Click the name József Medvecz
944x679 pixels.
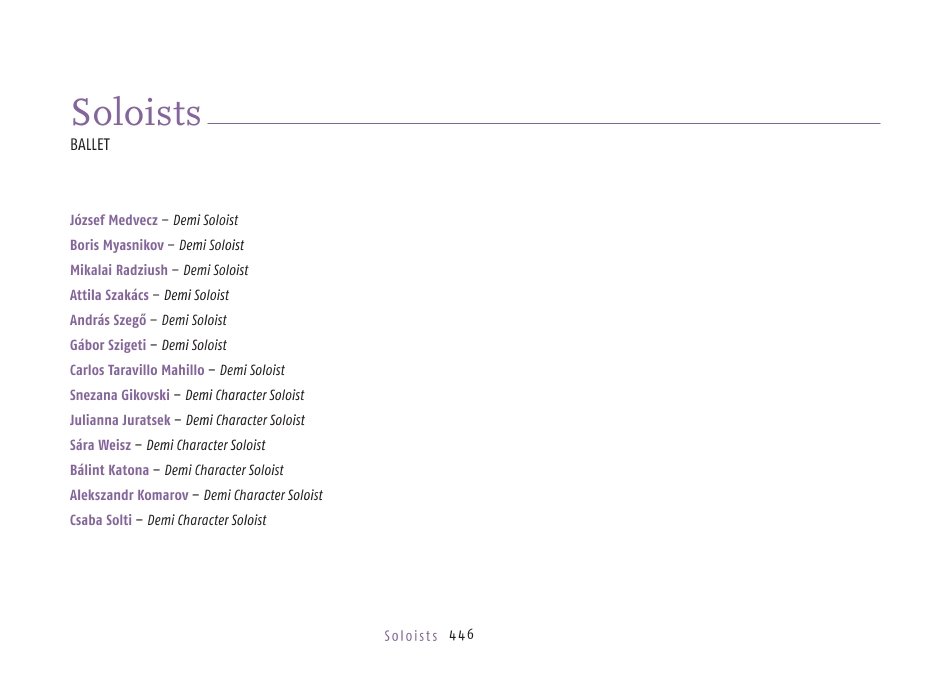coord(114,220)
